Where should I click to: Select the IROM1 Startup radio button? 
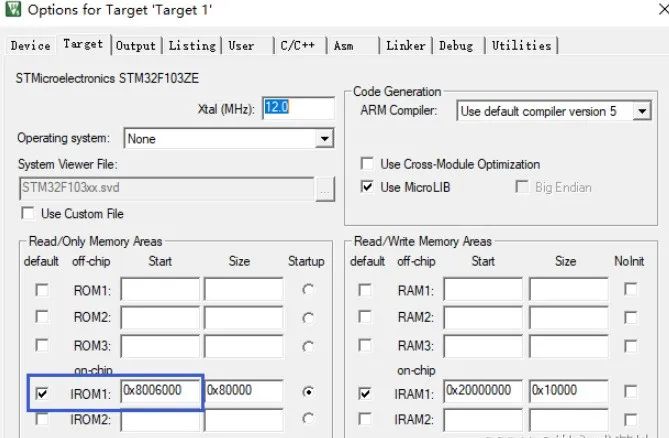[x=308, y=391]
